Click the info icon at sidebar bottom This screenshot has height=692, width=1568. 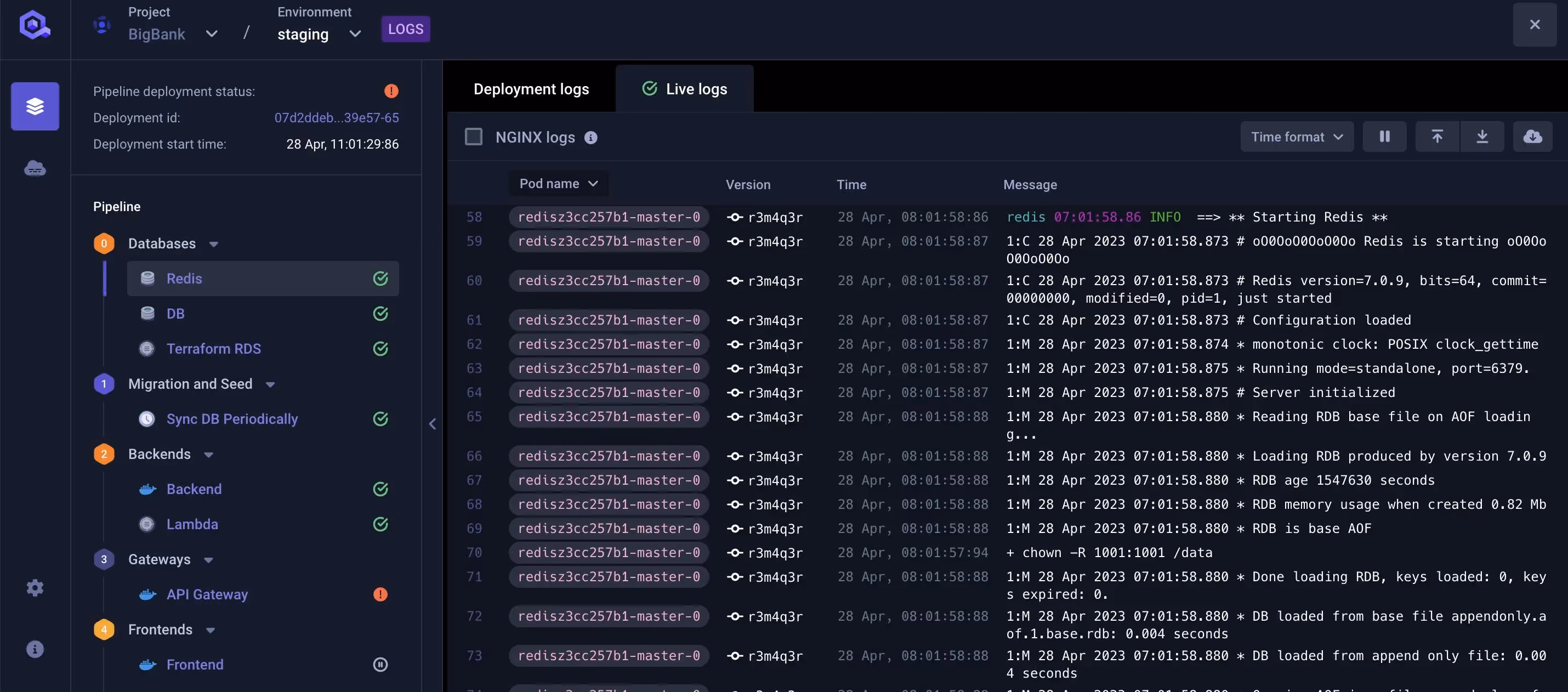coord(35,648)
